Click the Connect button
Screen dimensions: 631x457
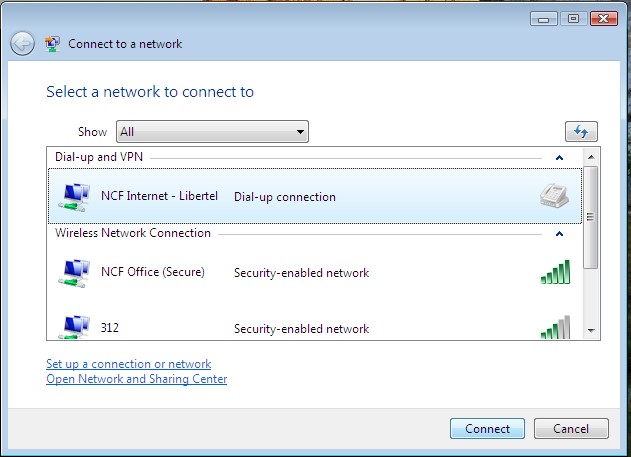487,428
